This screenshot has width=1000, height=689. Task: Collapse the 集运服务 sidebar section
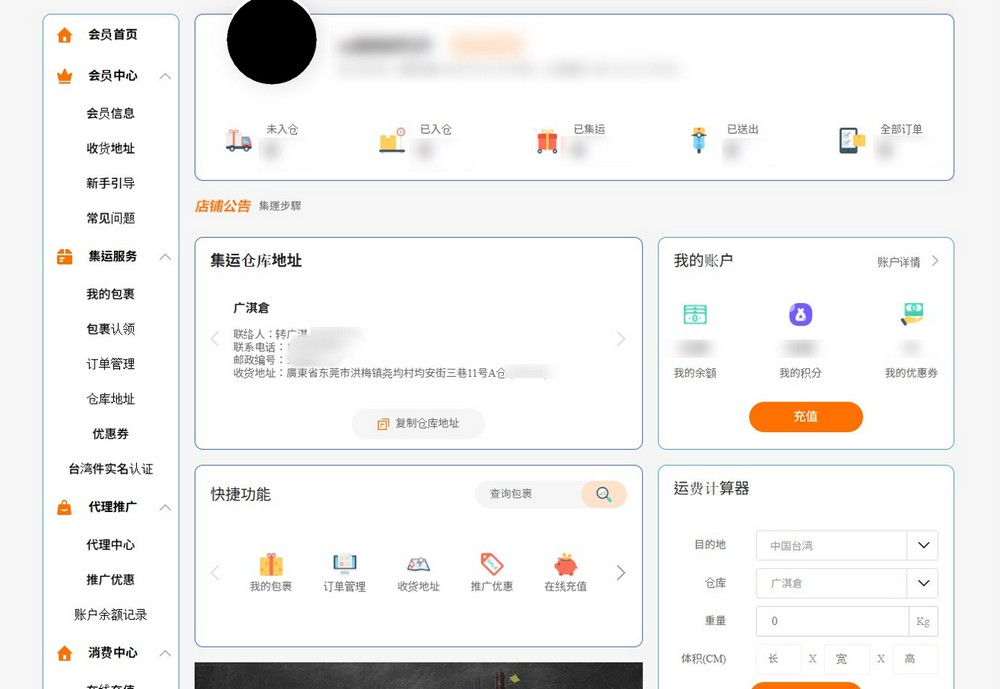(165, 257)
